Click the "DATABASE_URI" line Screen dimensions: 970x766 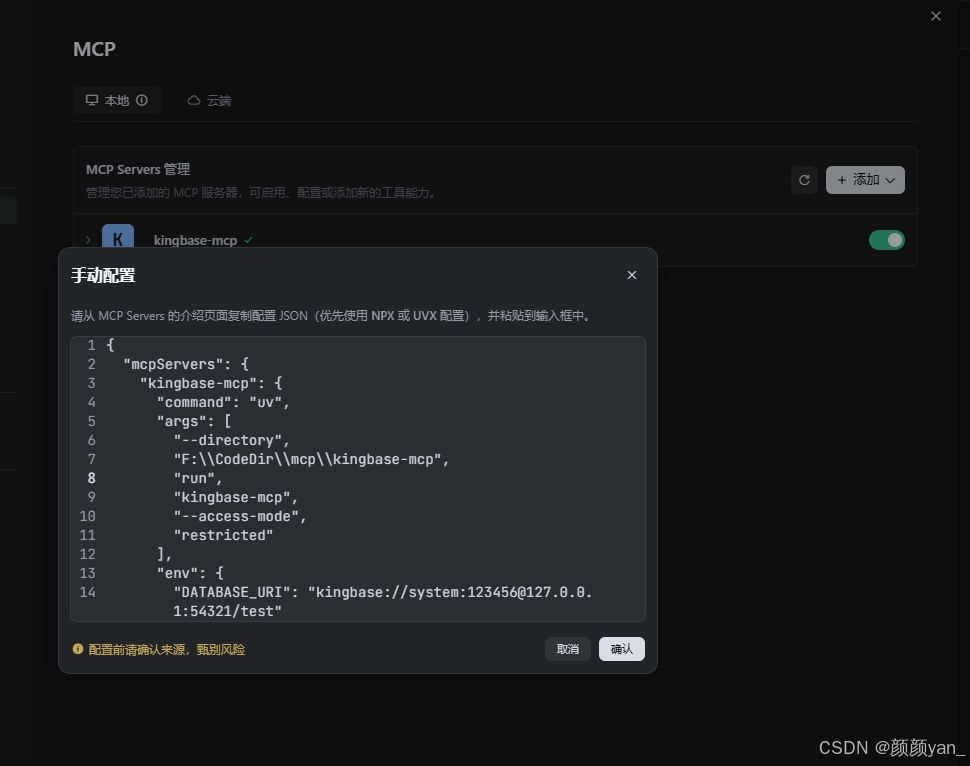(382, 601)
